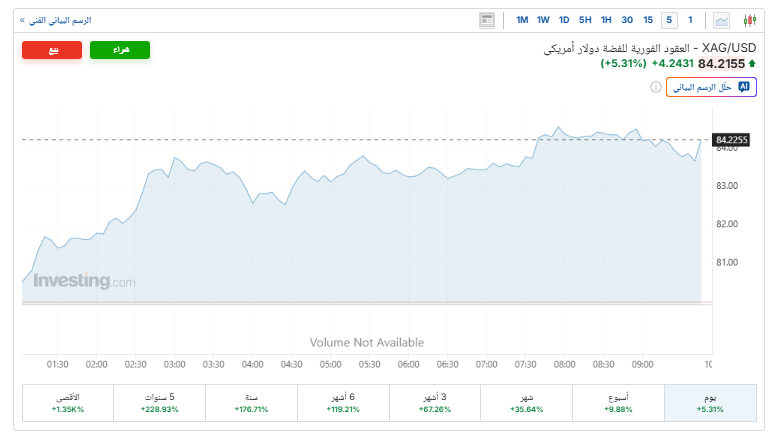Image resolution: width=775 pixels, height=435 pixels.
Task: Open the day performance tab showing +5.31%
Action: point(710,403)
